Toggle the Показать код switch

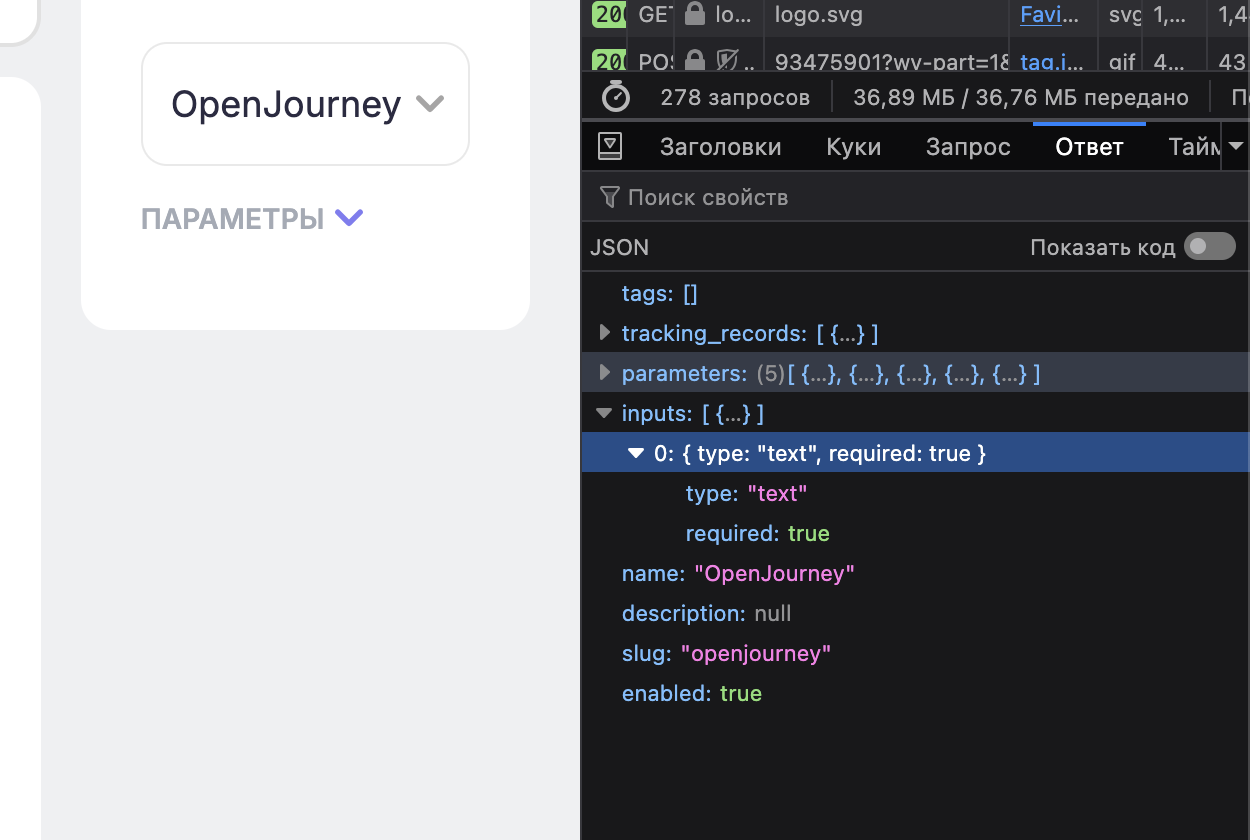[x=1210, y=246]
